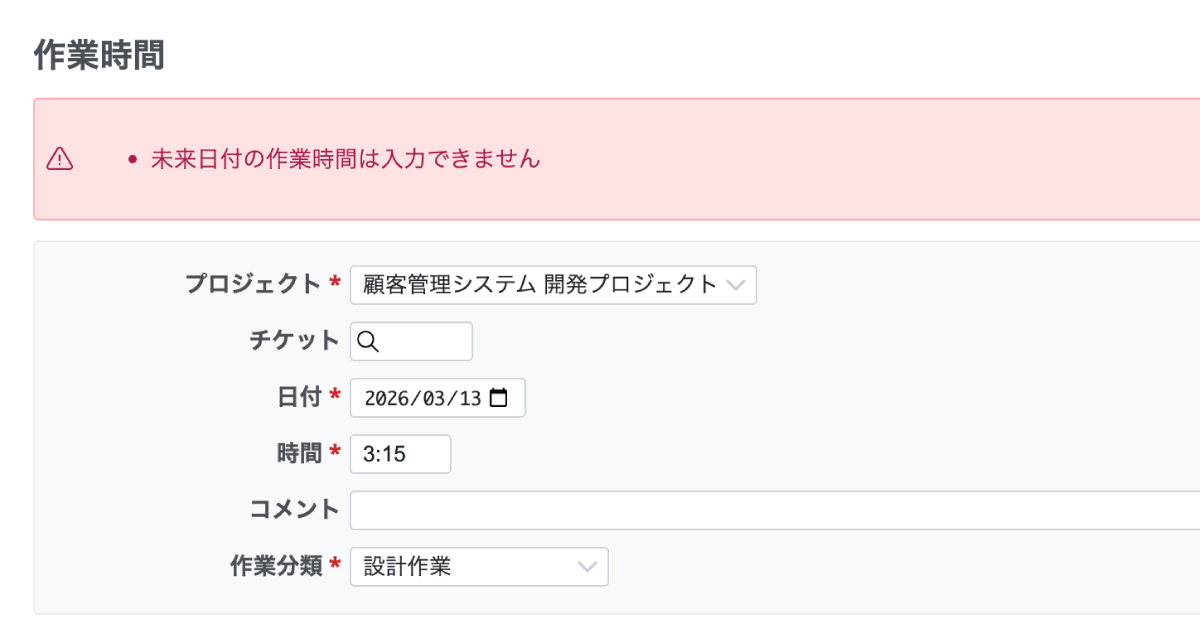
Task: Click the warning triangle icon in error banner
Action: pos(60,159)
